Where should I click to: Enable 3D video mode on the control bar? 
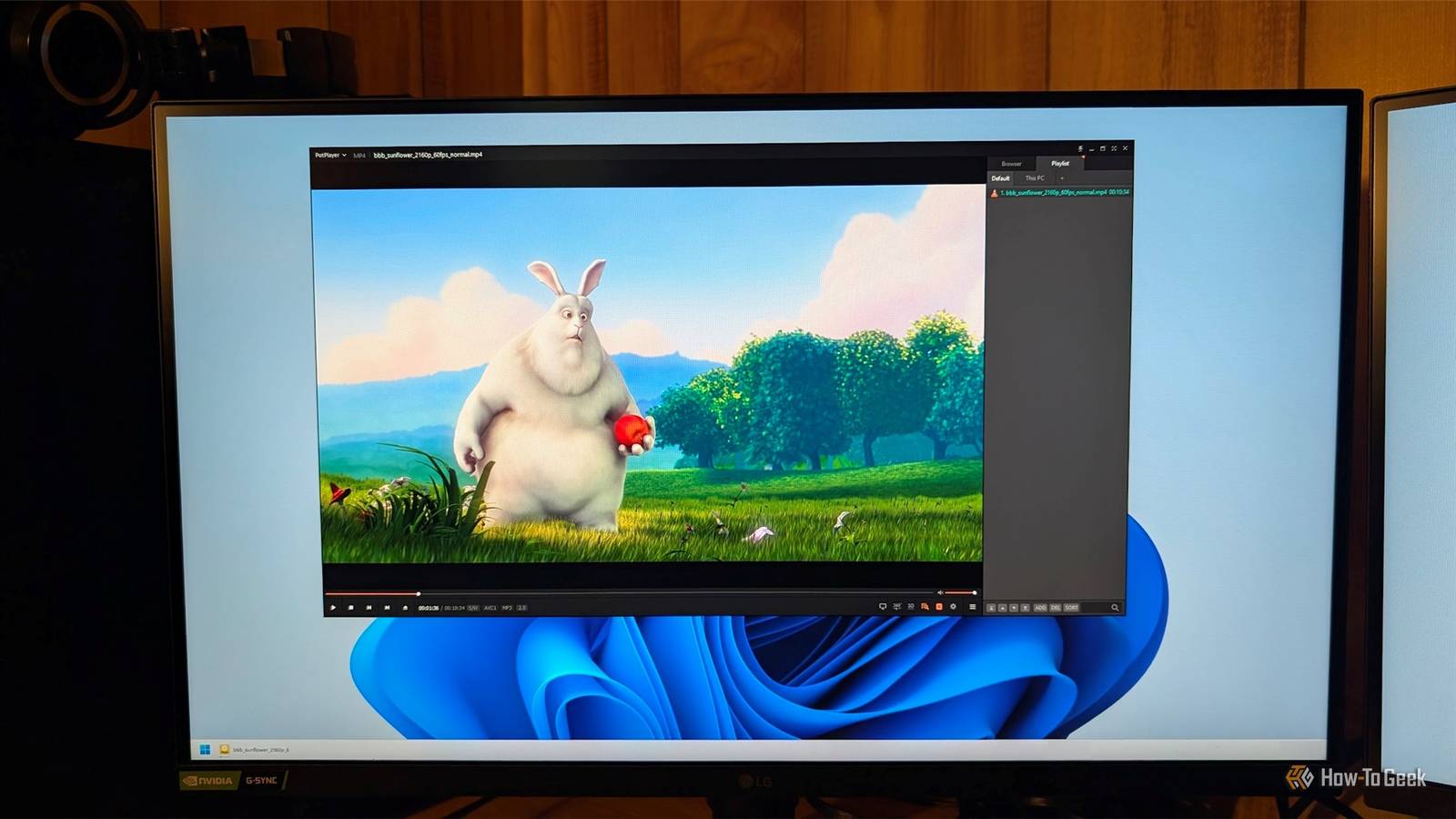(x=911, y=608)
